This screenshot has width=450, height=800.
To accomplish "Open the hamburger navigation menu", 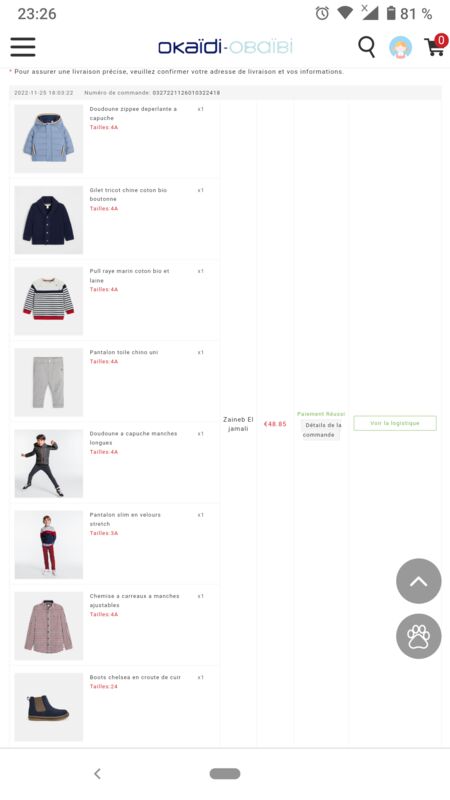I will click(23, 47).
